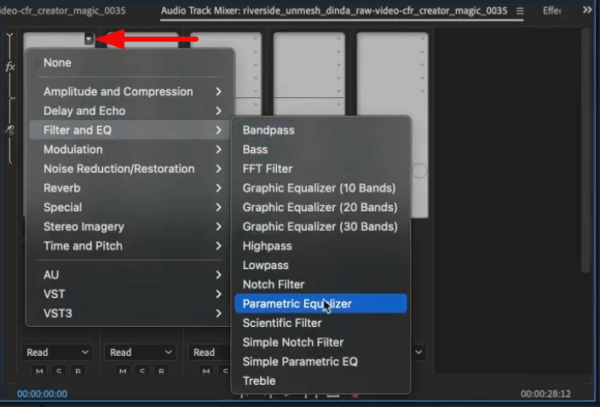Choose None to clear the effect
The height and width of the screenshot is (407, 600).
coord(130,63)
